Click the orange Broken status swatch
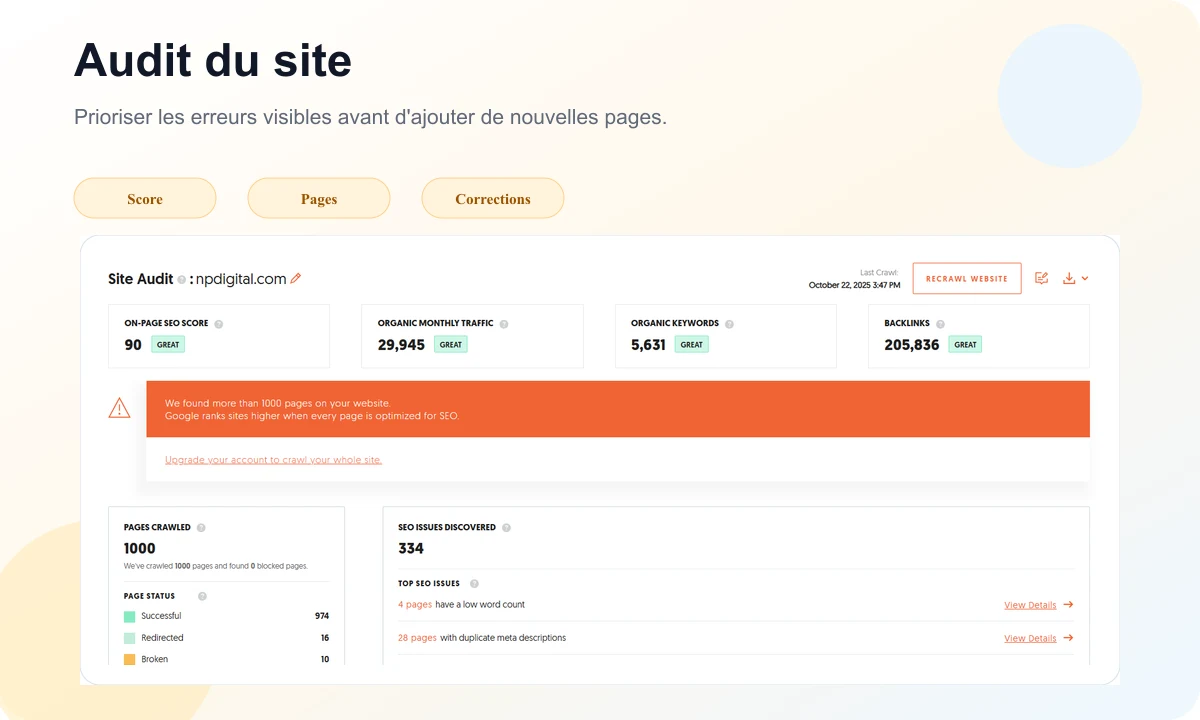The image size is (1200, 720). [129, 660]
